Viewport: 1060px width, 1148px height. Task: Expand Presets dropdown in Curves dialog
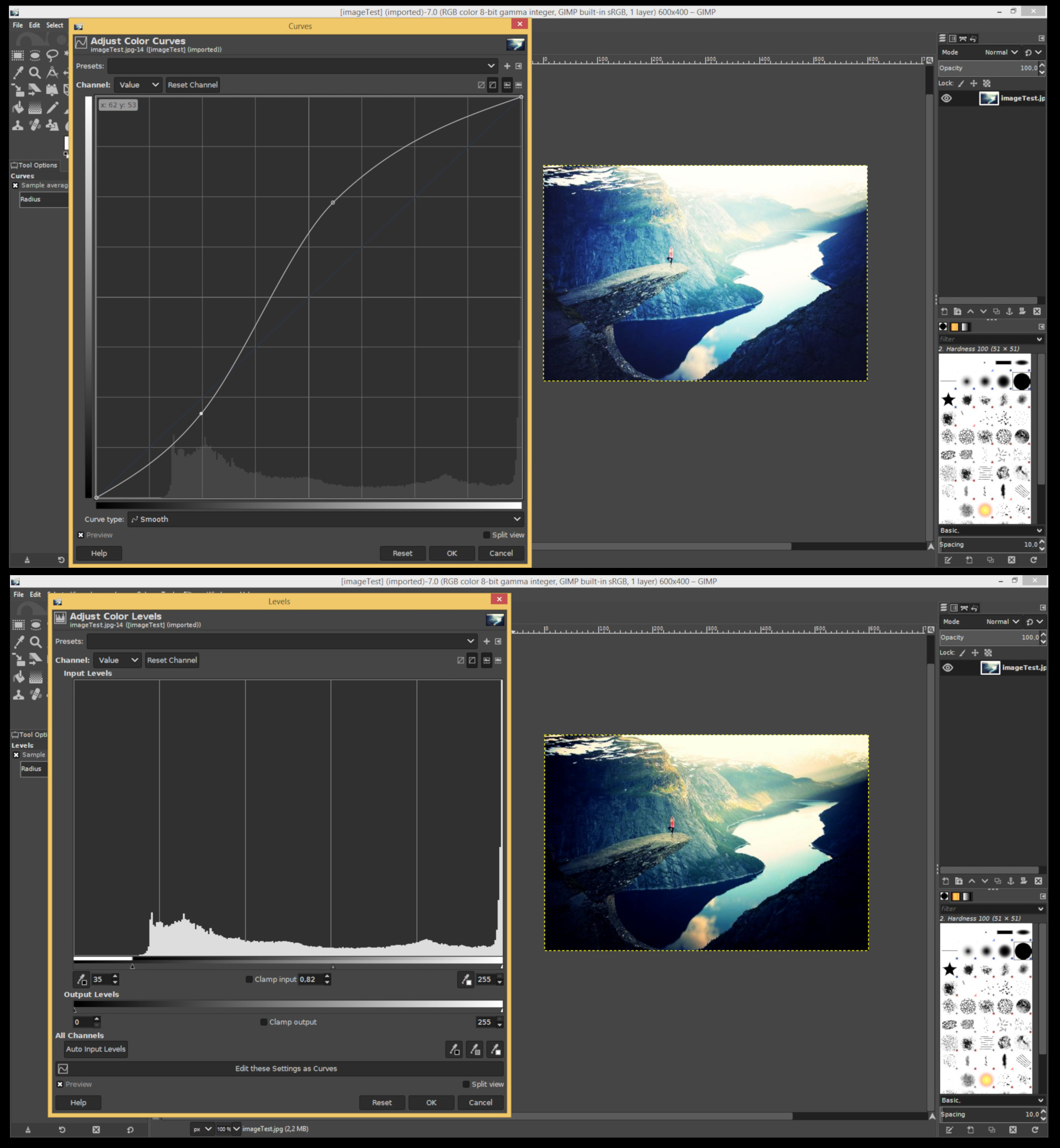point(303,66)
